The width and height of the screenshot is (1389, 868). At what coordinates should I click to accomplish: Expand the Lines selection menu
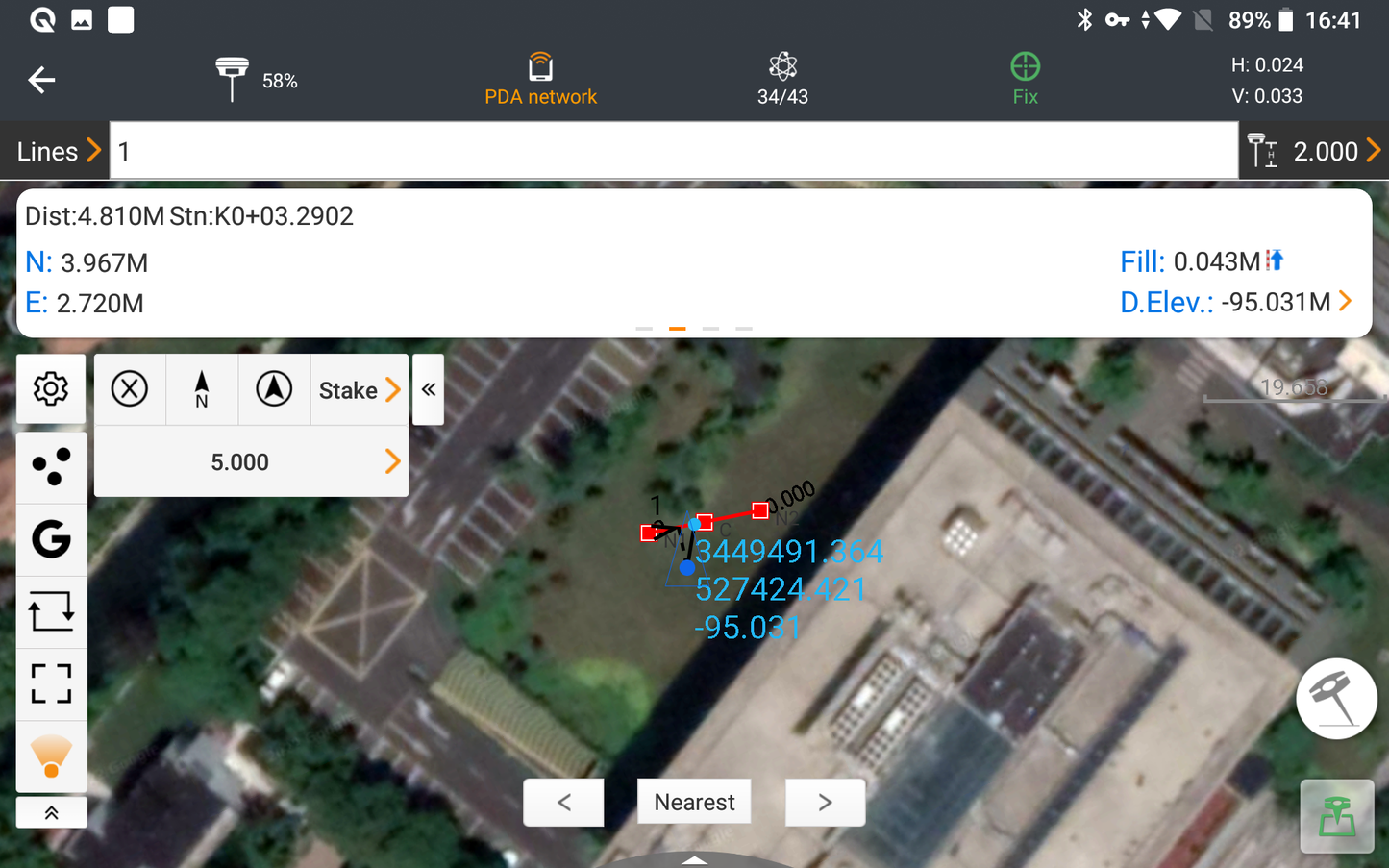click(x=58, y=151)
